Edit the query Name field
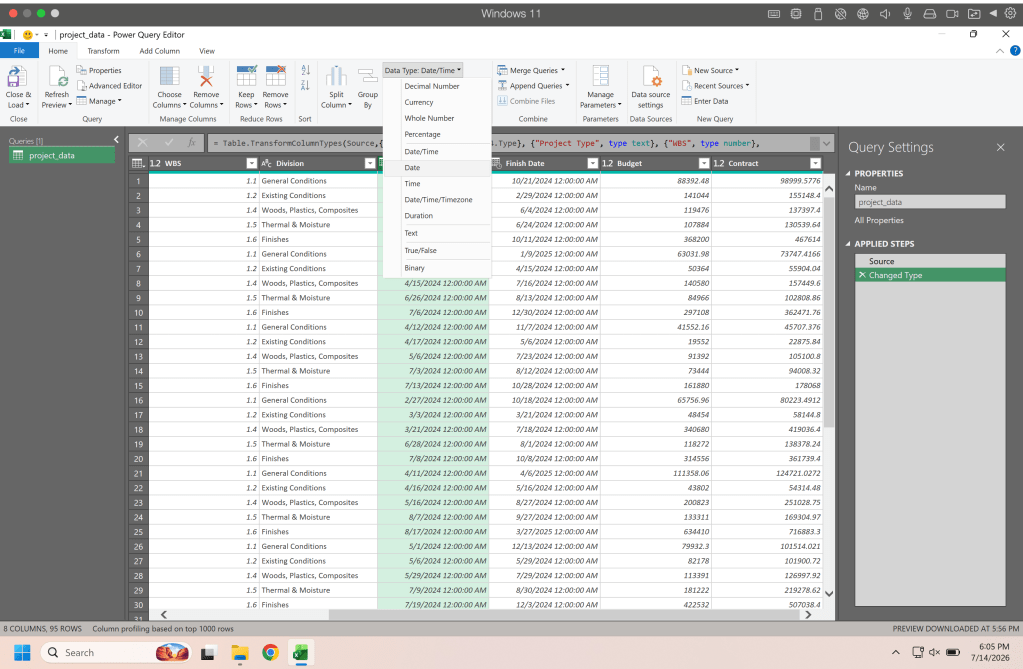The width and height of the screenshot is (1023, 669). click(x=930, y=202)
